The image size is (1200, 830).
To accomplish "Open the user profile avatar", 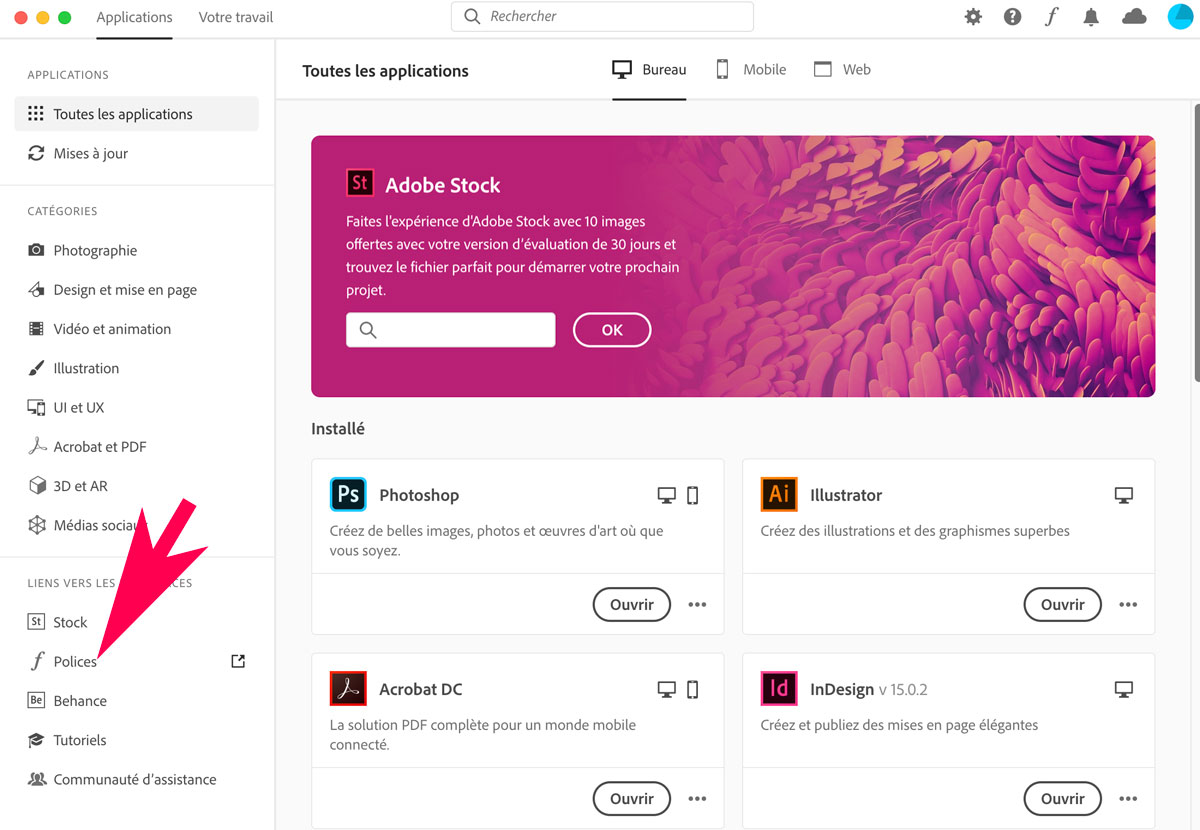I will pos(1180,17).
